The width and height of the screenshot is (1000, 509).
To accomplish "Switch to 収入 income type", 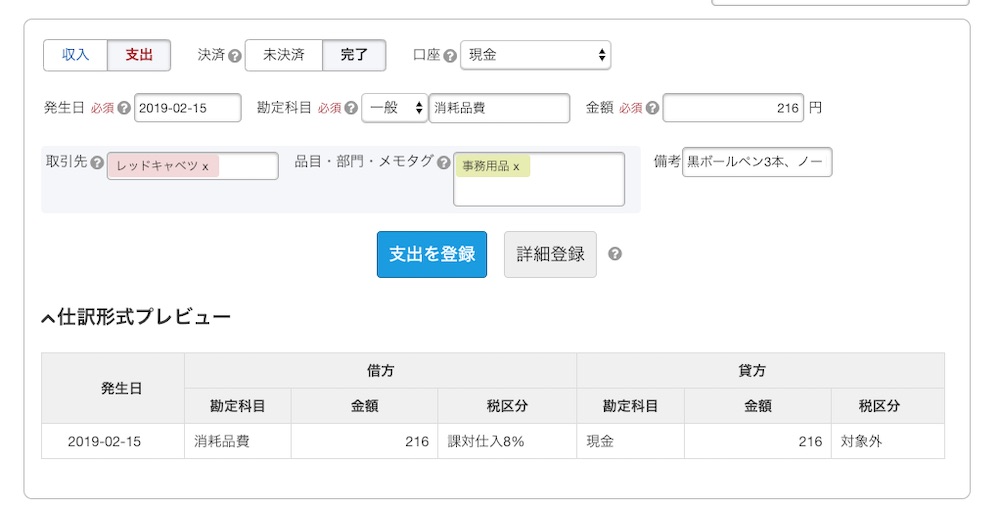I will click(x=76, y=55).
